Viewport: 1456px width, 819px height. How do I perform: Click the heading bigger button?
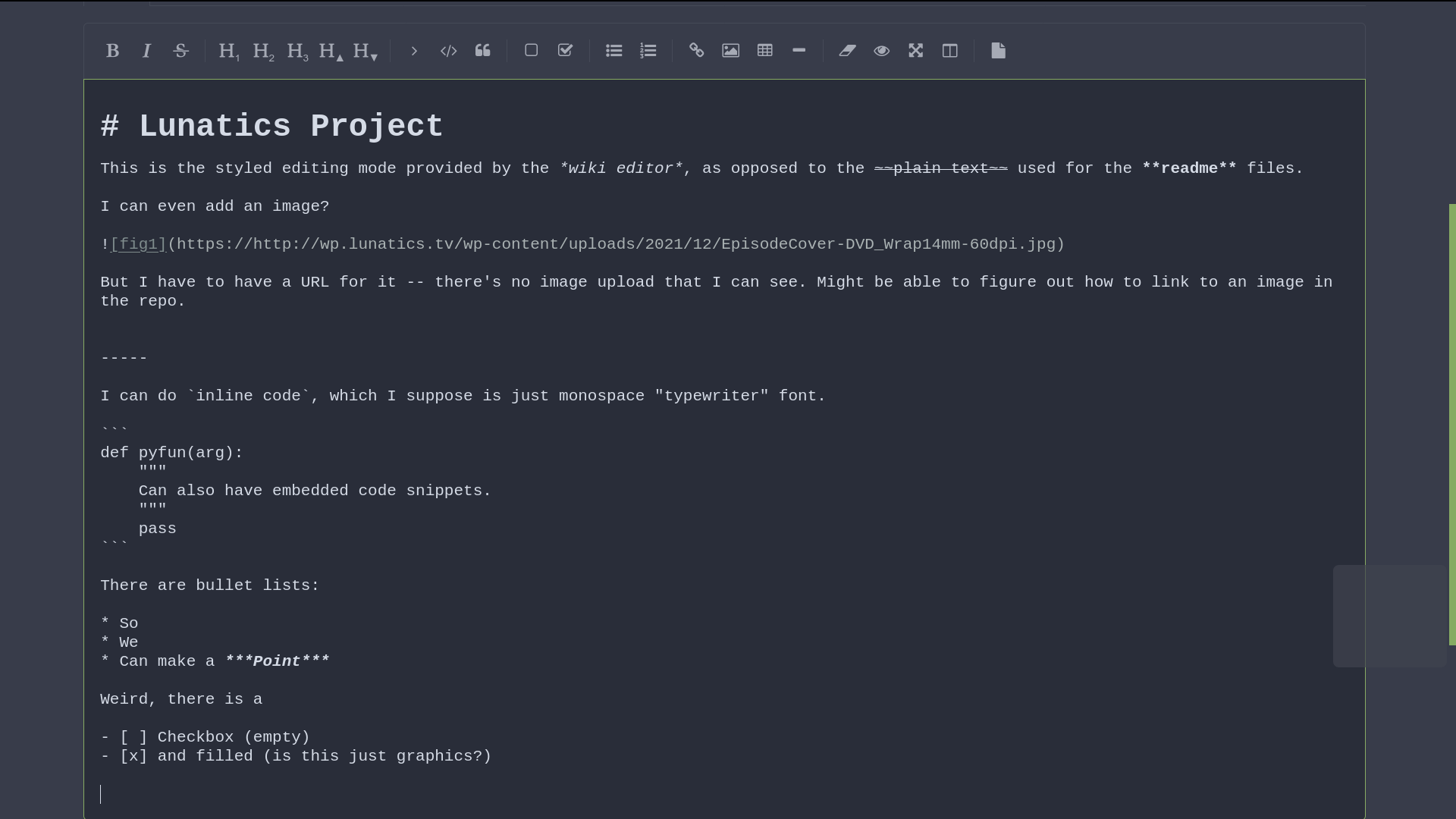[331, 51]
